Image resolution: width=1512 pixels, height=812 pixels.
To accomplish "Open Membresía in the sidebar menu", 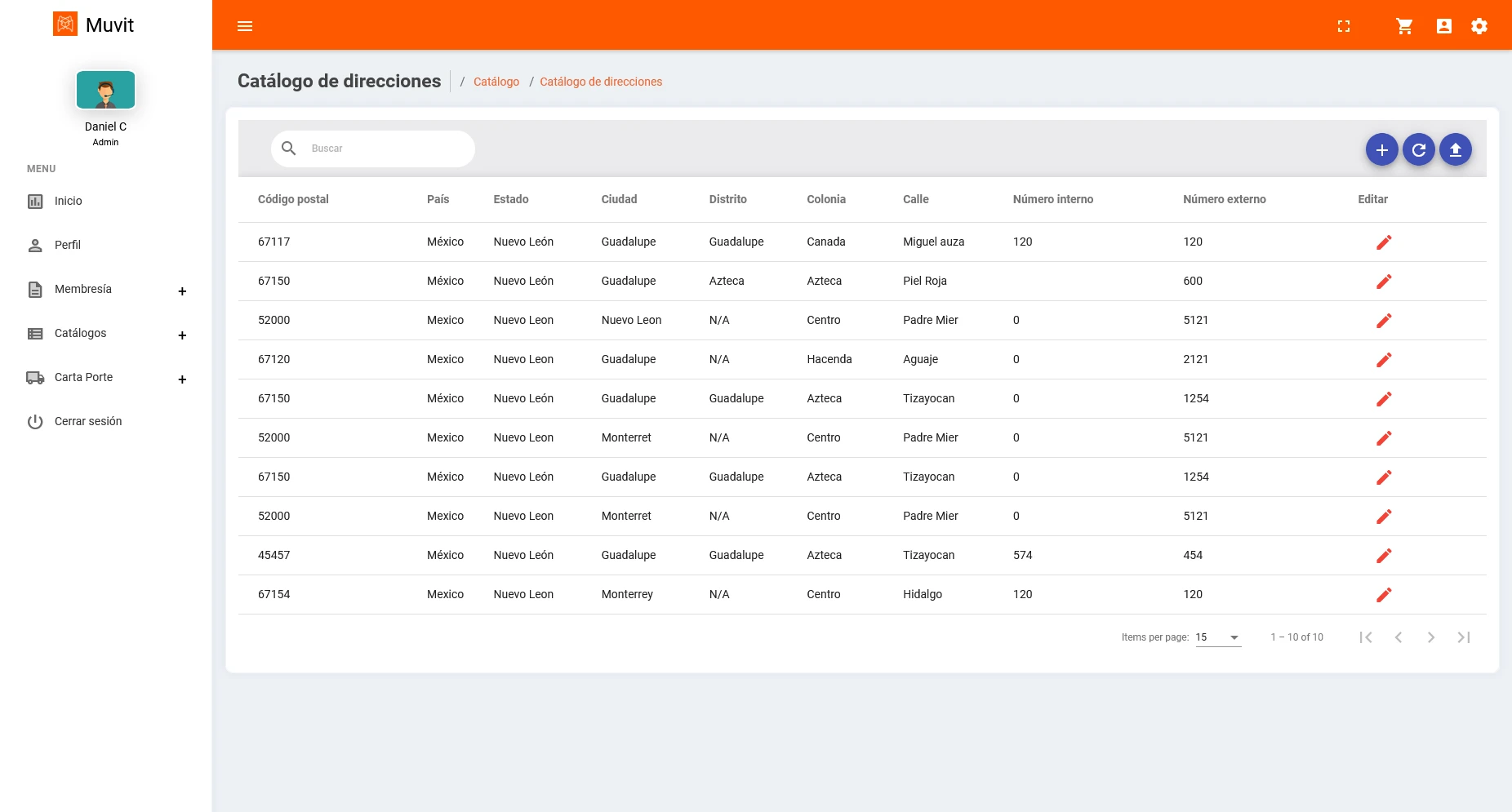I will (83, 289).
